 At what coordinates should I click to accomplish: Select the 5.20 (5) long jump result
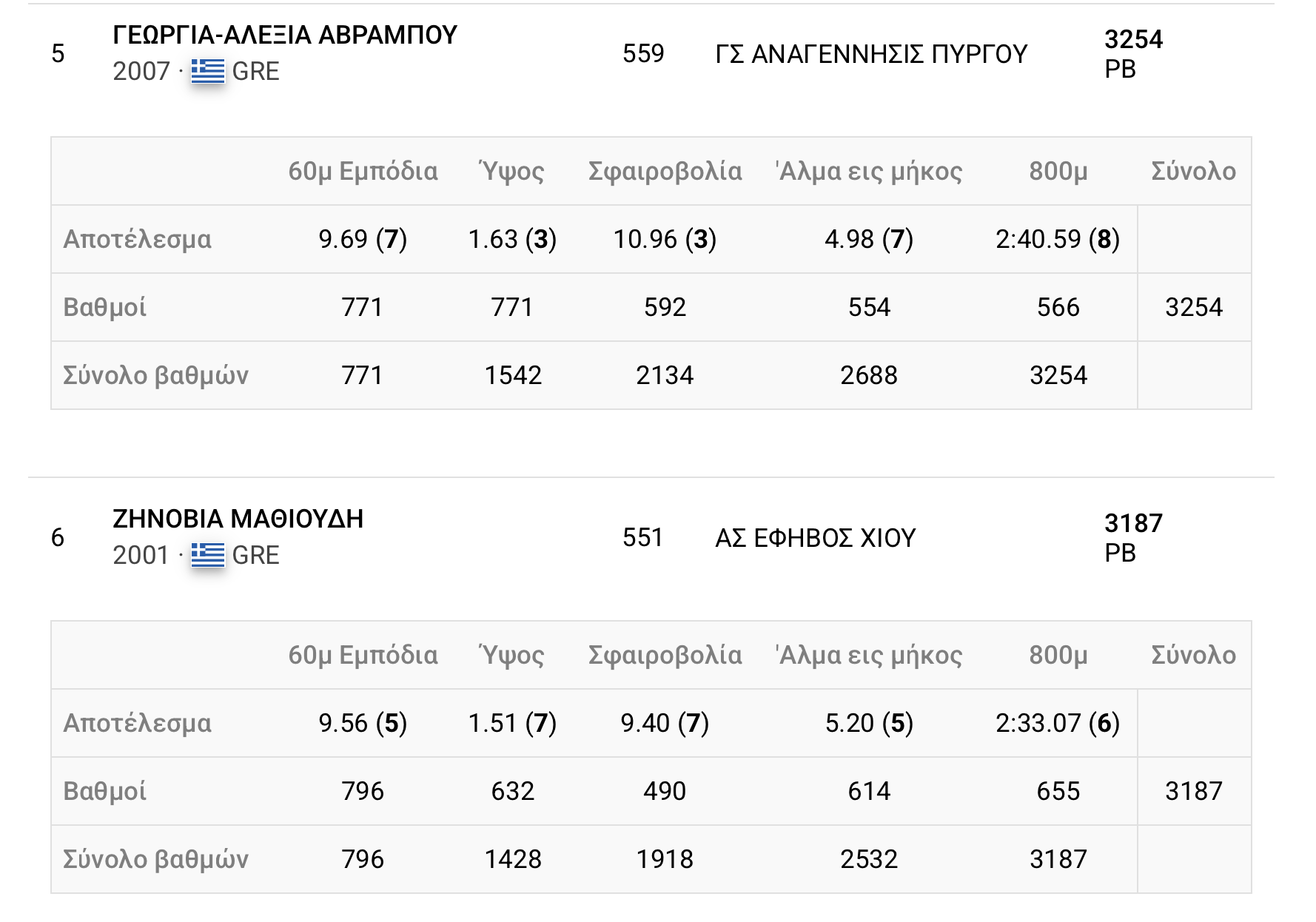click(869, 723)
